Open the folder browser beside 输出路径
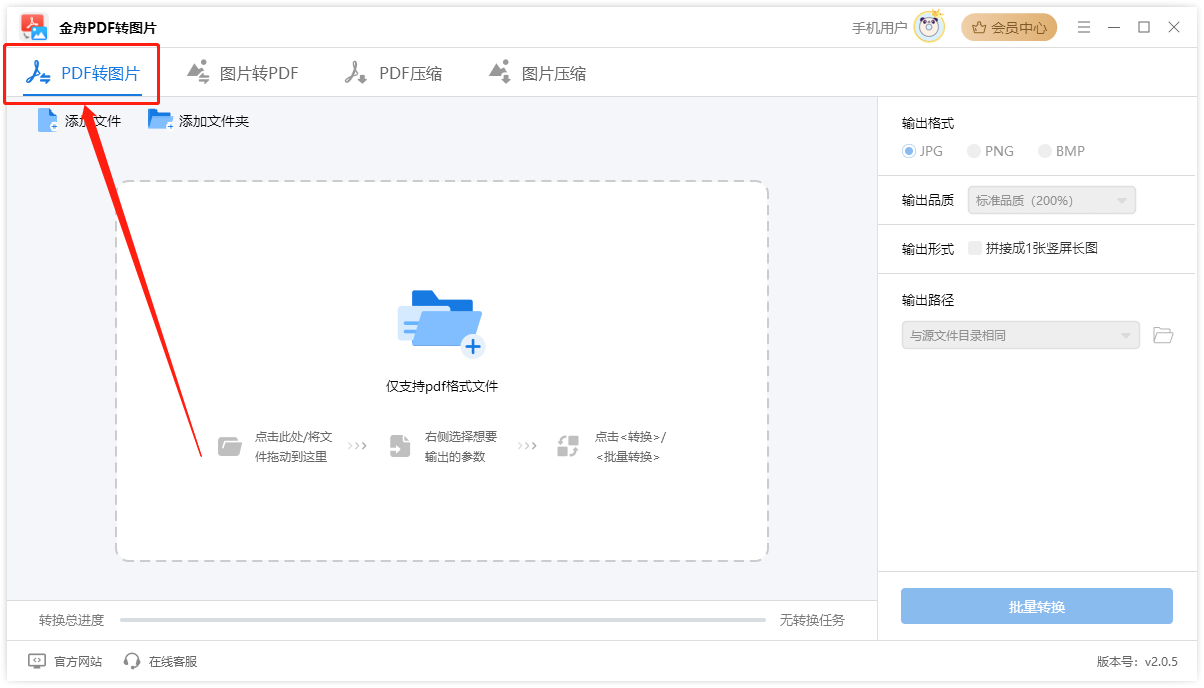Viewport: 1204px width, 688px height. pos(1163,335)
